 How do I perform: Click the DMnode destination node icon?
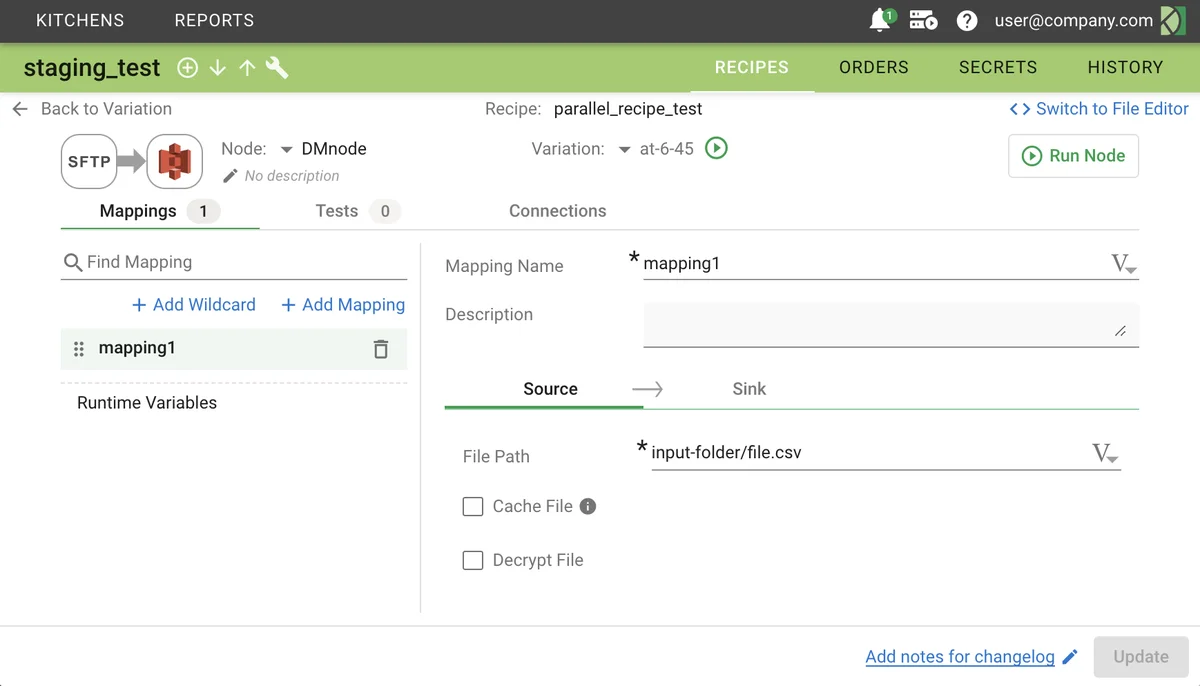pyautogui.click(x=175, y=161)
